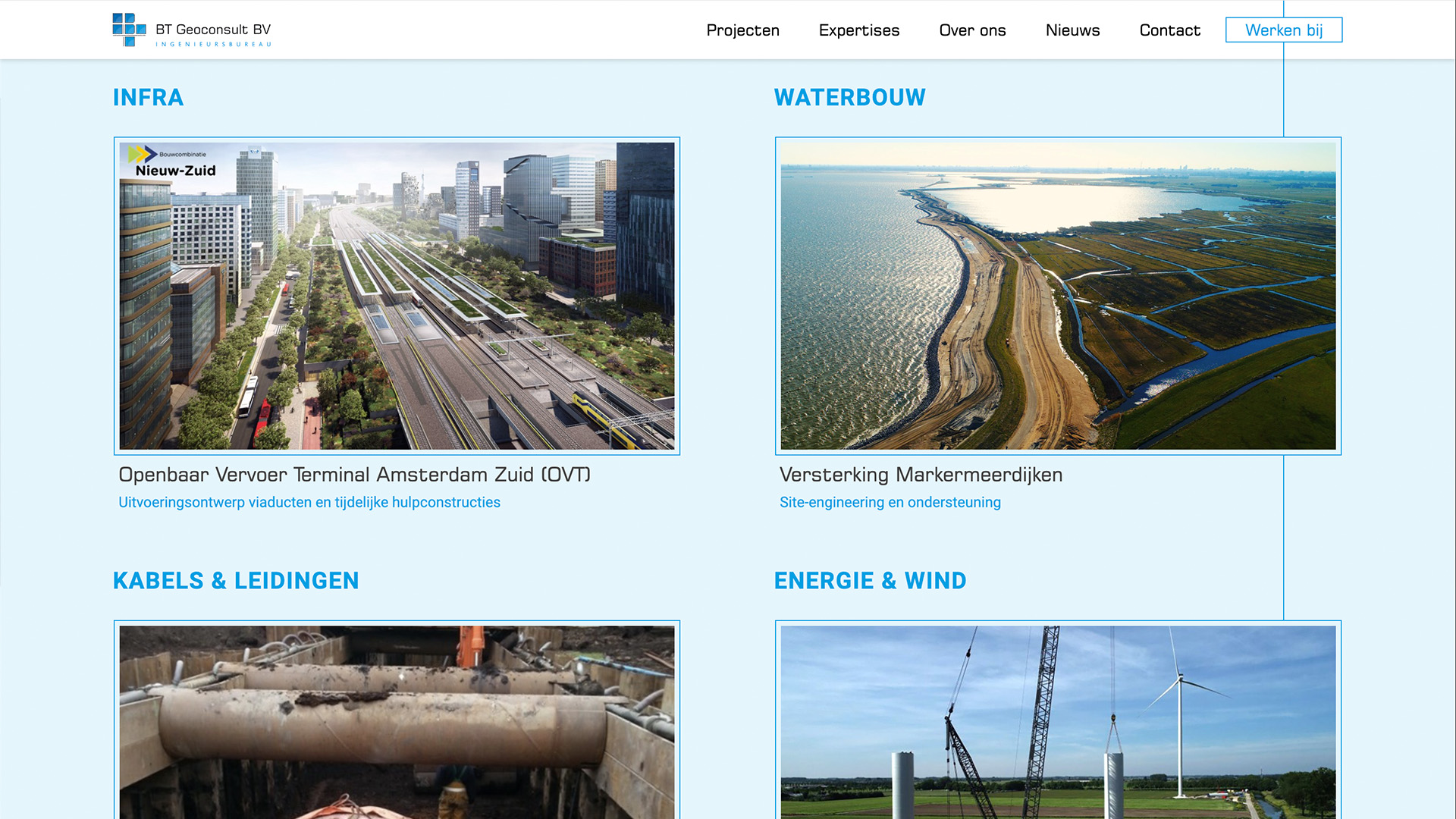Click subtitle Uitvoeringsontwerp viaducten en tijdelijke hulpconstructies

309,503
